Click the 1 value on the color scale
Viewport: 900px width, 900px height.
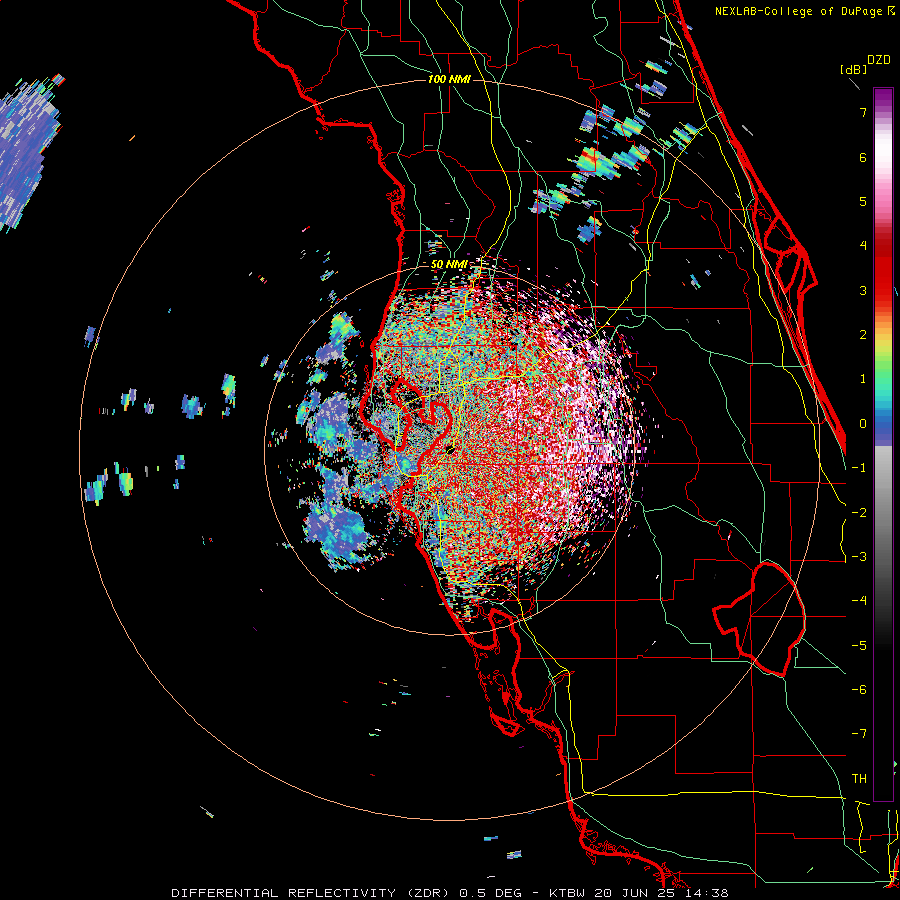863,379
